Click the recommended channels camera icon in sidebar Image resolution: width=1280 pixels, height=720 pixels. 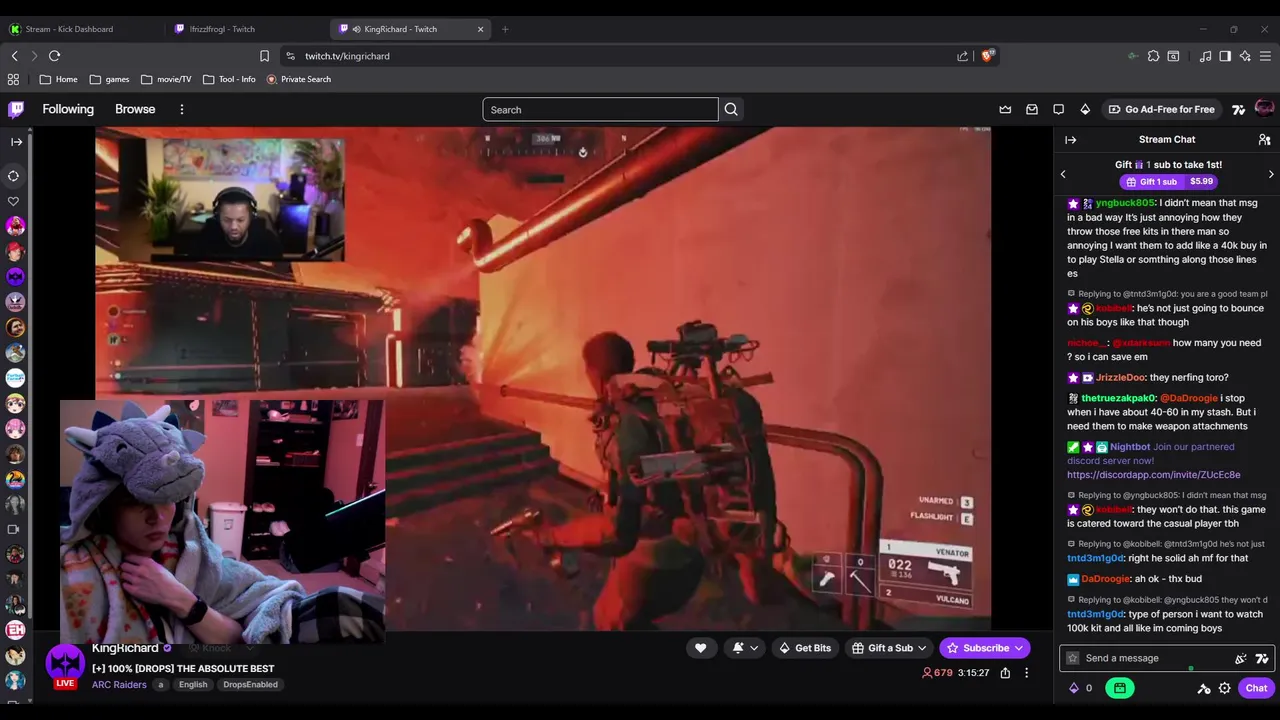tap(14, 529)
